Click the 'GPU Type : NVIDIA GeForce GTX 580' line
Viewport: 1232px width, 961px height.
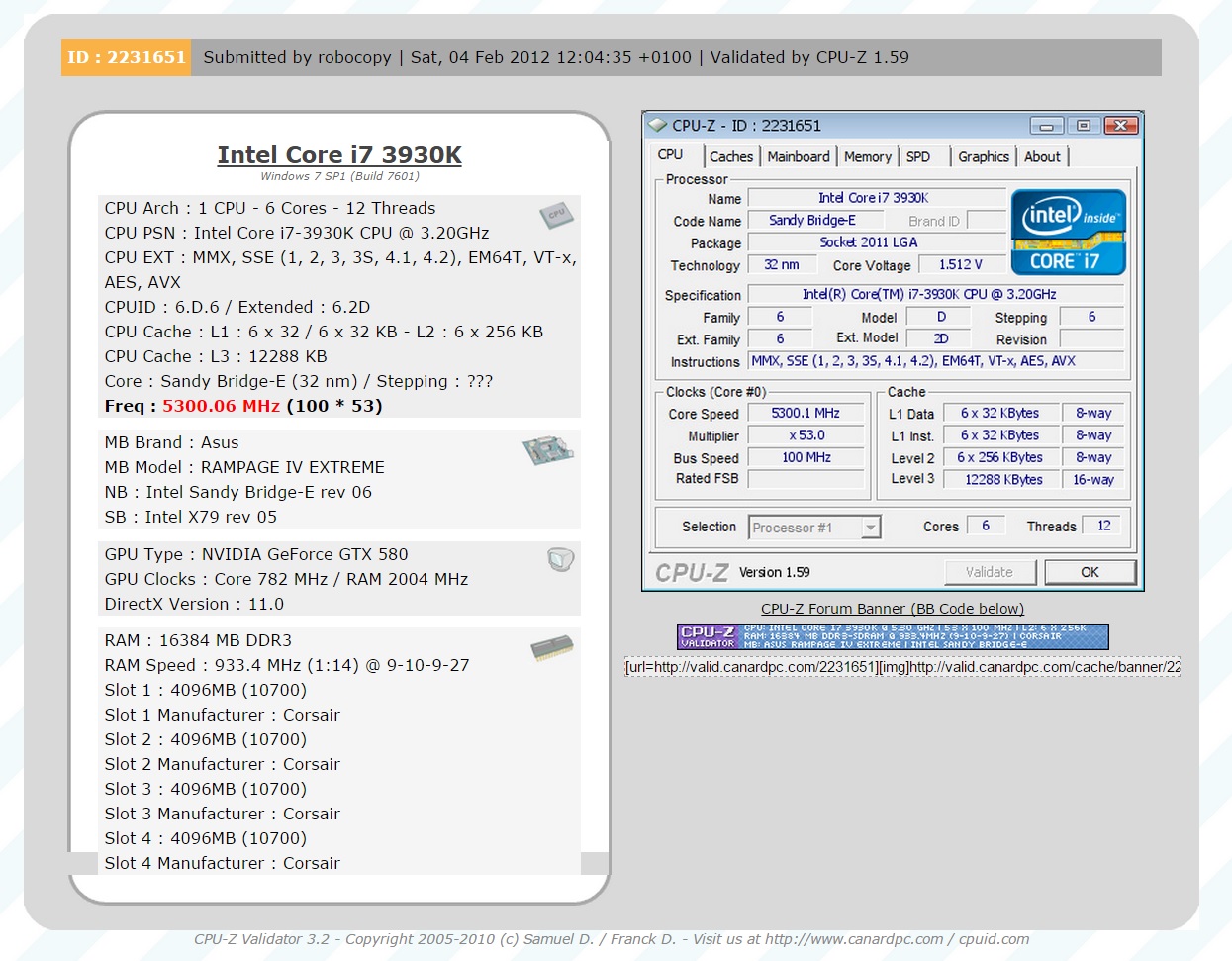pyautogui.click(x=256, y=554)
